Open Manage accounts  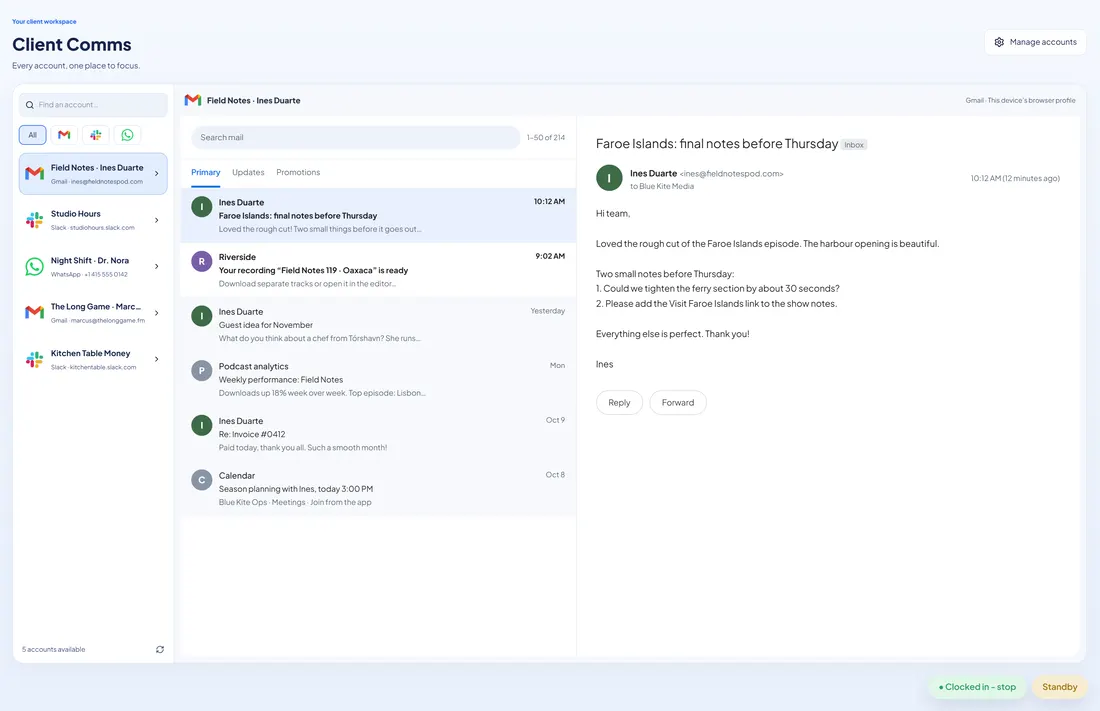click(x=1035, y=42)
